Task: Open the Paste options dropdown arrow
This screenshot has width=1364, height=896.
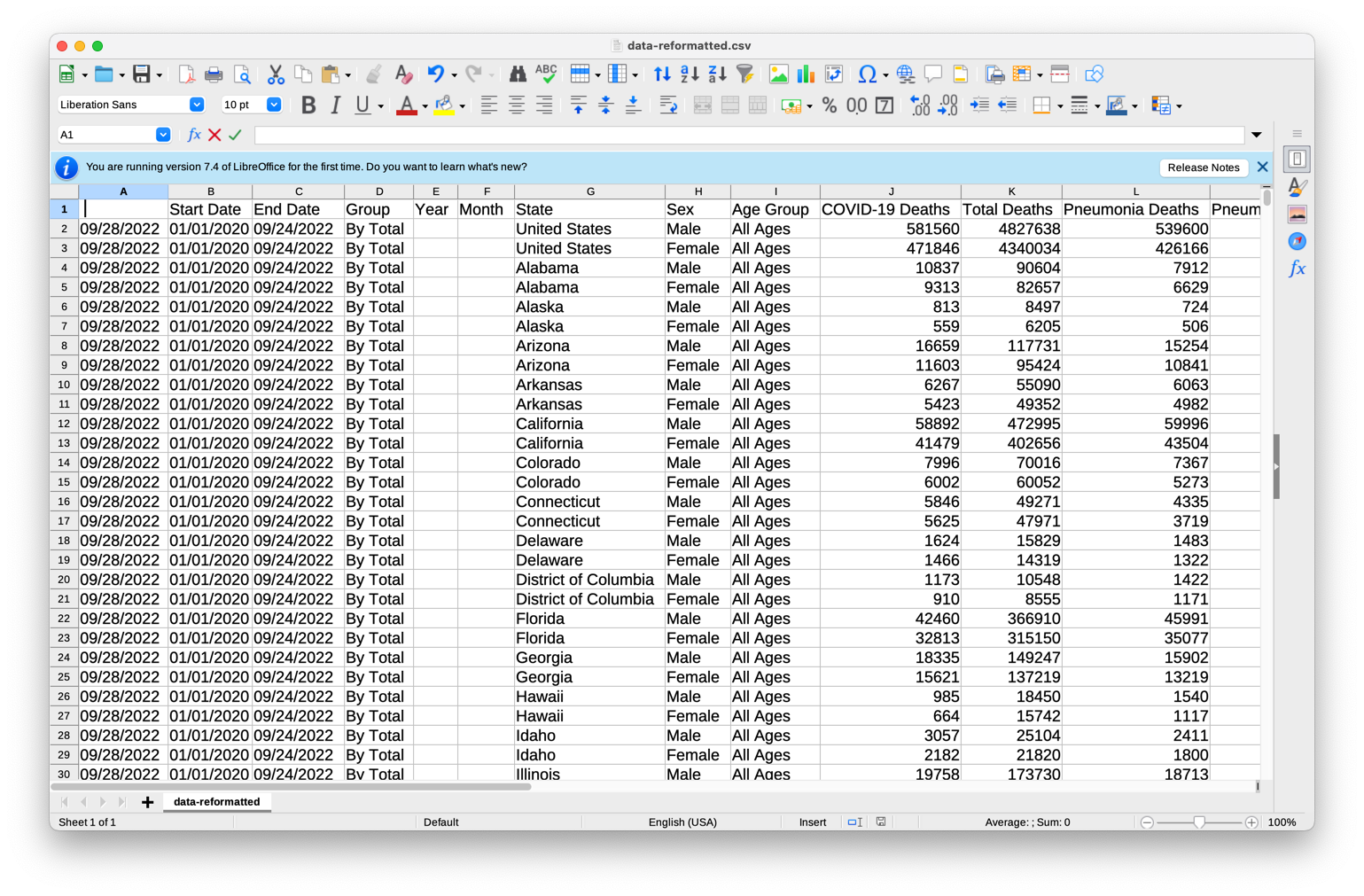Action: click(347, 75)
